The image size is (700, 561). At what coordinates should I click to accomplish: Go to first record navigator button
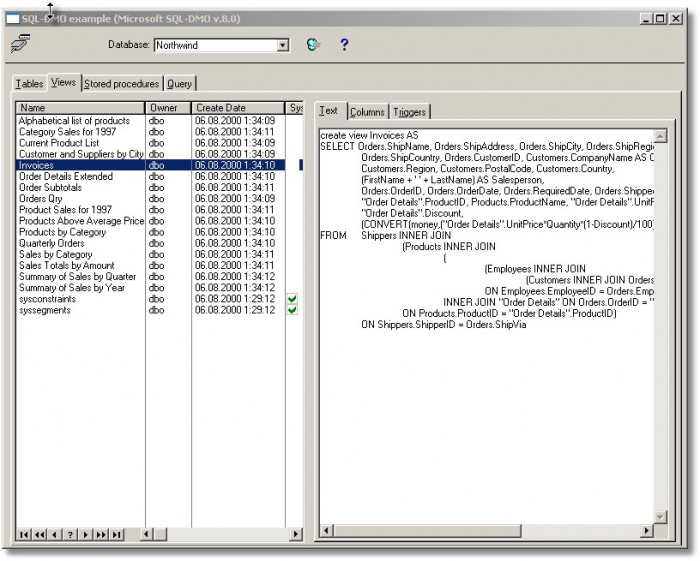[x=24, y=534]
